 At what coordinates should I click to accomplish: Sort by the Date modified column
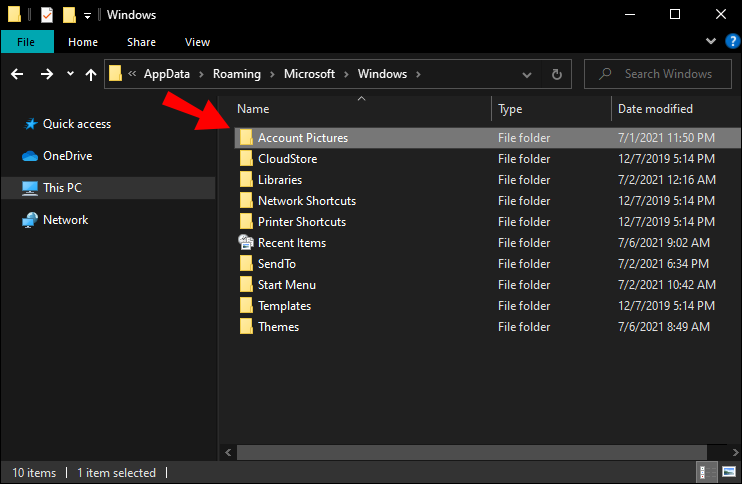(655, 109)
